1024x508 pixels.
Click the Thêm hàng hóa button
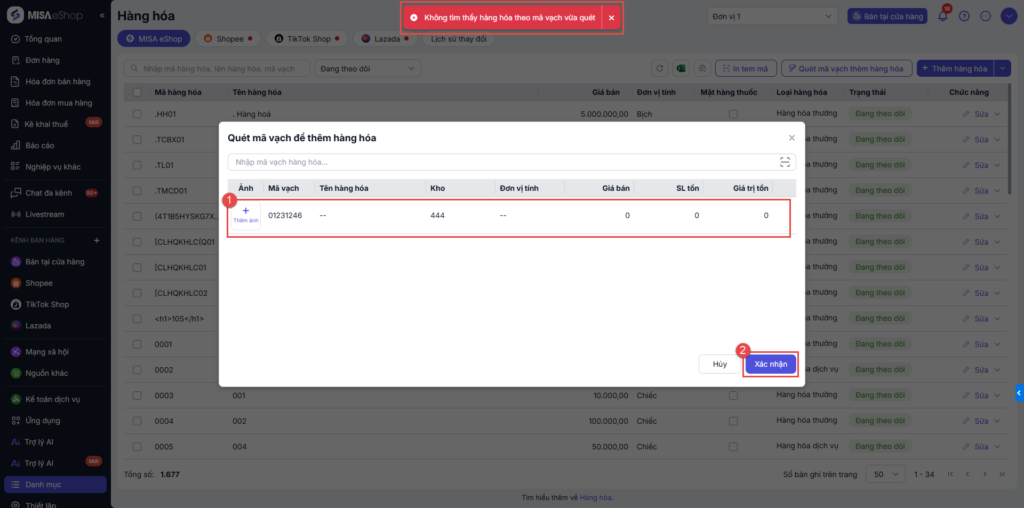coord(955,69)
